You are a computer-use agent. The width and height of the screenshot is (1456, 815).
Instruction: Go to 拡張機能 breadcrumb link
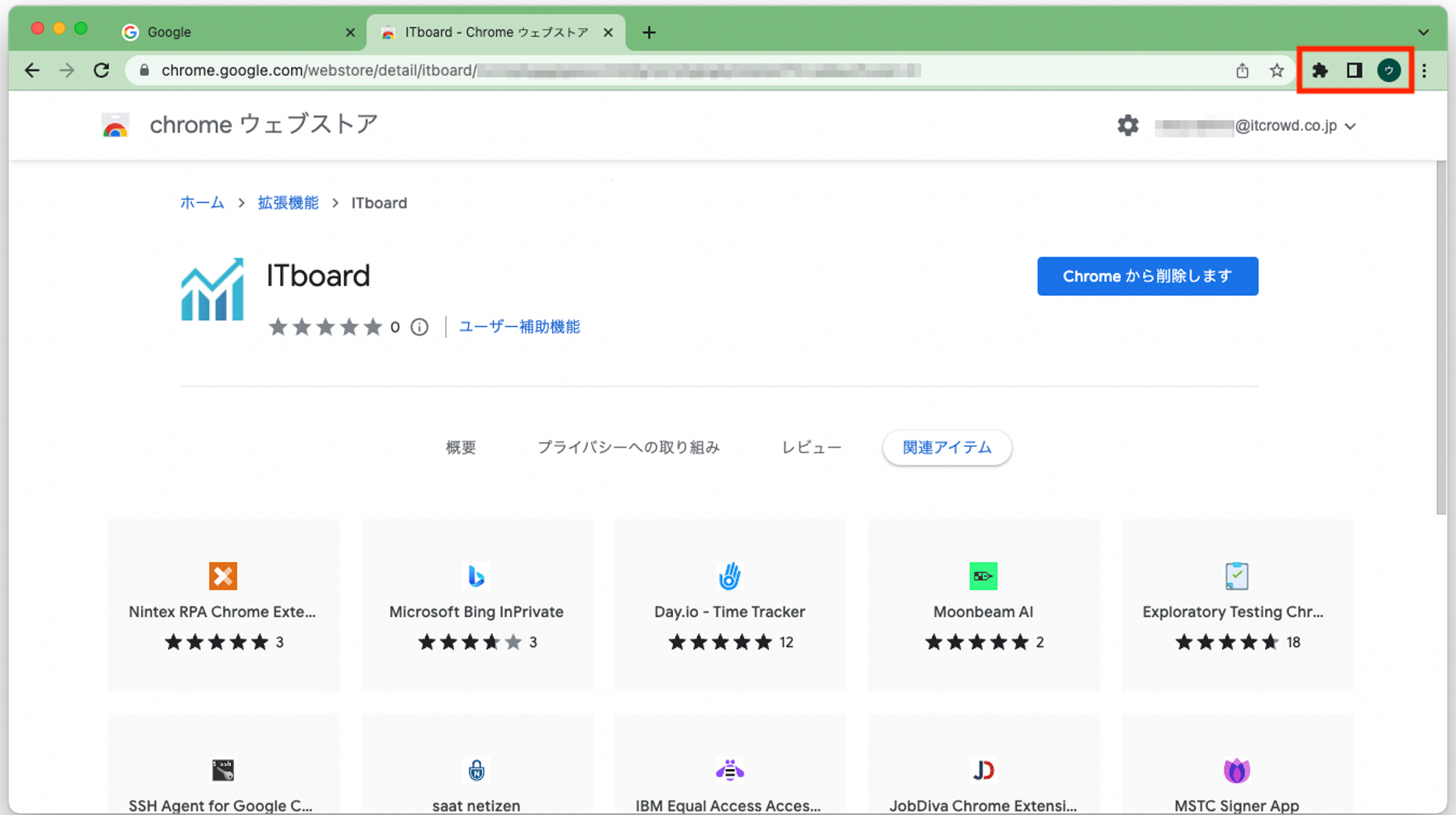click(288, 204)
